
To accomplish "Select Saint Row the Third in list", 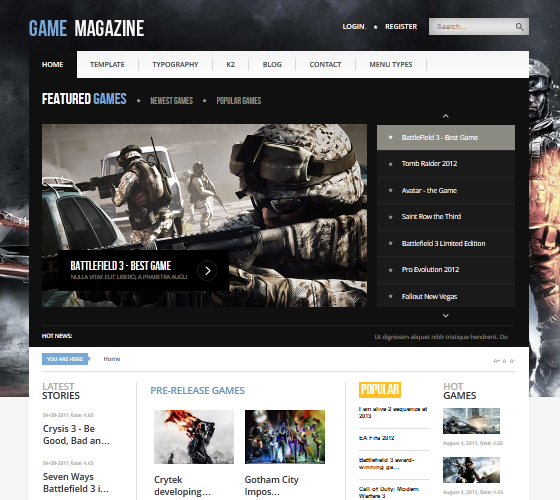I will (446, 217).
